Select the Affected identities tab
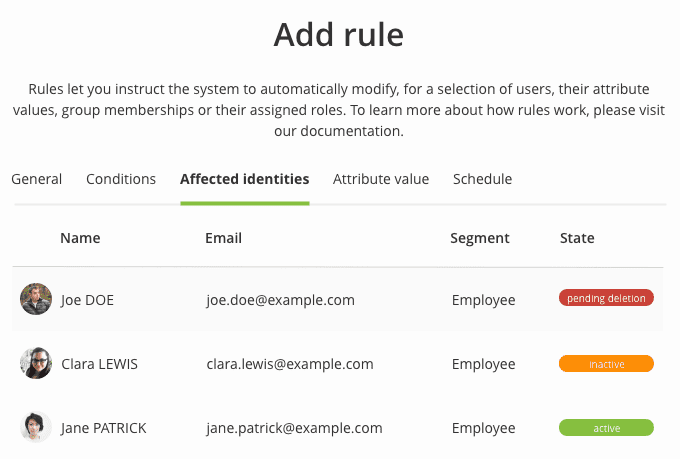The image size is (680, 459). click(244, 179)
